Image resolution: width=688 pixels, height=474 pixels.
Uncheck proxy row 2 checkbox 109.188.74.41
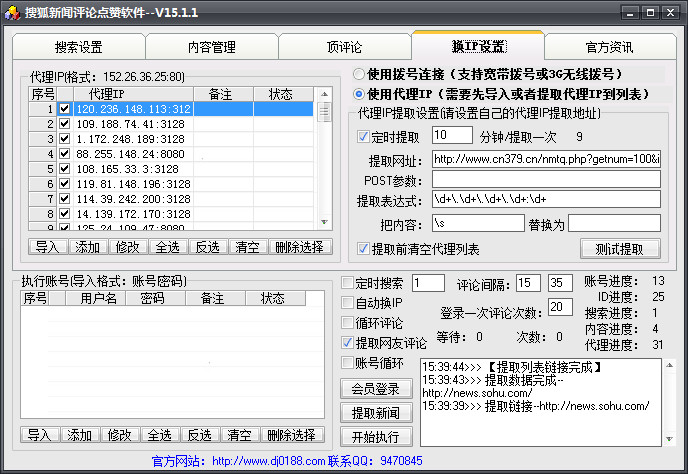click(x=64, y=124)
